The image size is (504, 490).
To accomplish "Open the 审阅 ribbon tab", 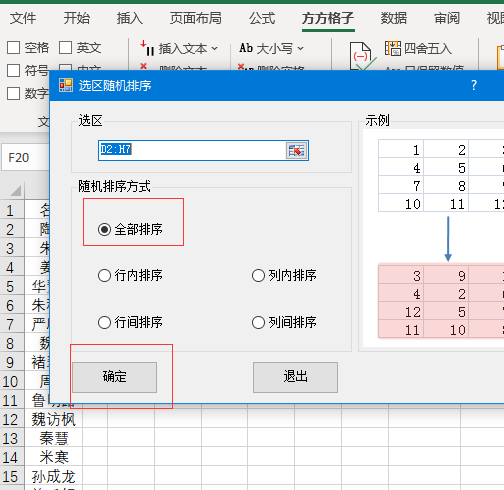I will tap(447, 18).
